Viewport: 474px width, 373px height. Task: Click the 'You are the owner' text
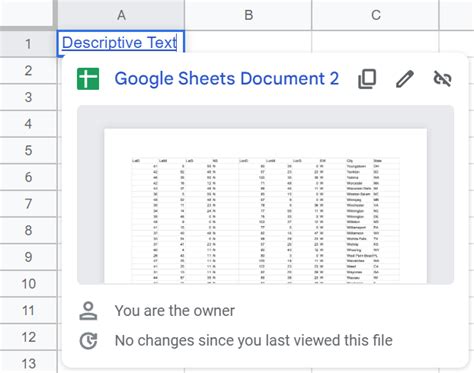[x=175, y=311]
